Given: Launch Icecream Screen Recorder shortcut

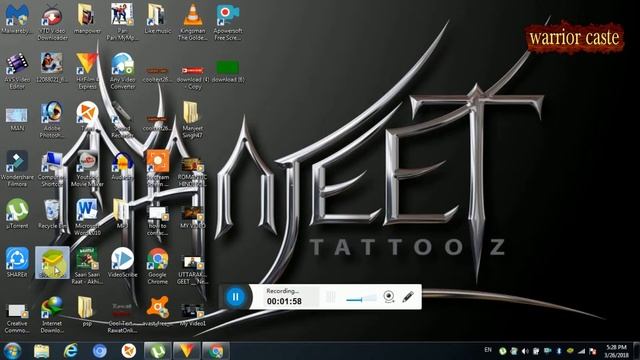Looking at the screenshot, I should (157, 169).
